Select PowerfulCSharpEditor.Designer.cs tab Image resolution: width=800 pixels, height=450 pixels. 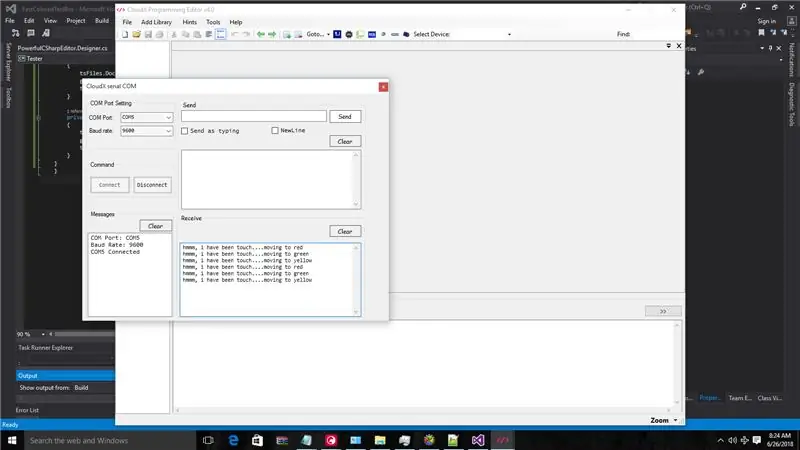point(62,48)
